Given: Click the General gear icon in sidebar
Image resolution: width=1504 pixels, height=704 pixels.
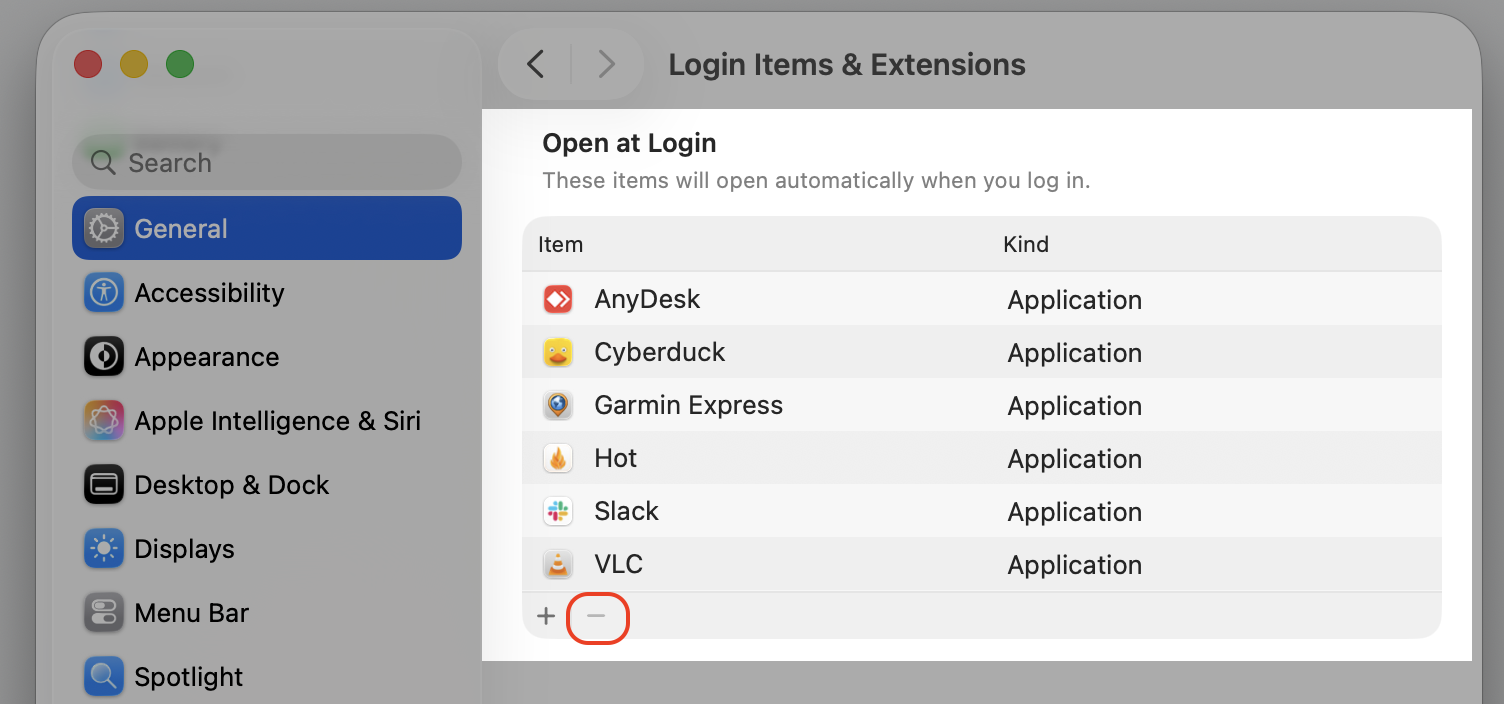Looking at the screenshot, I should click(104, 228).
